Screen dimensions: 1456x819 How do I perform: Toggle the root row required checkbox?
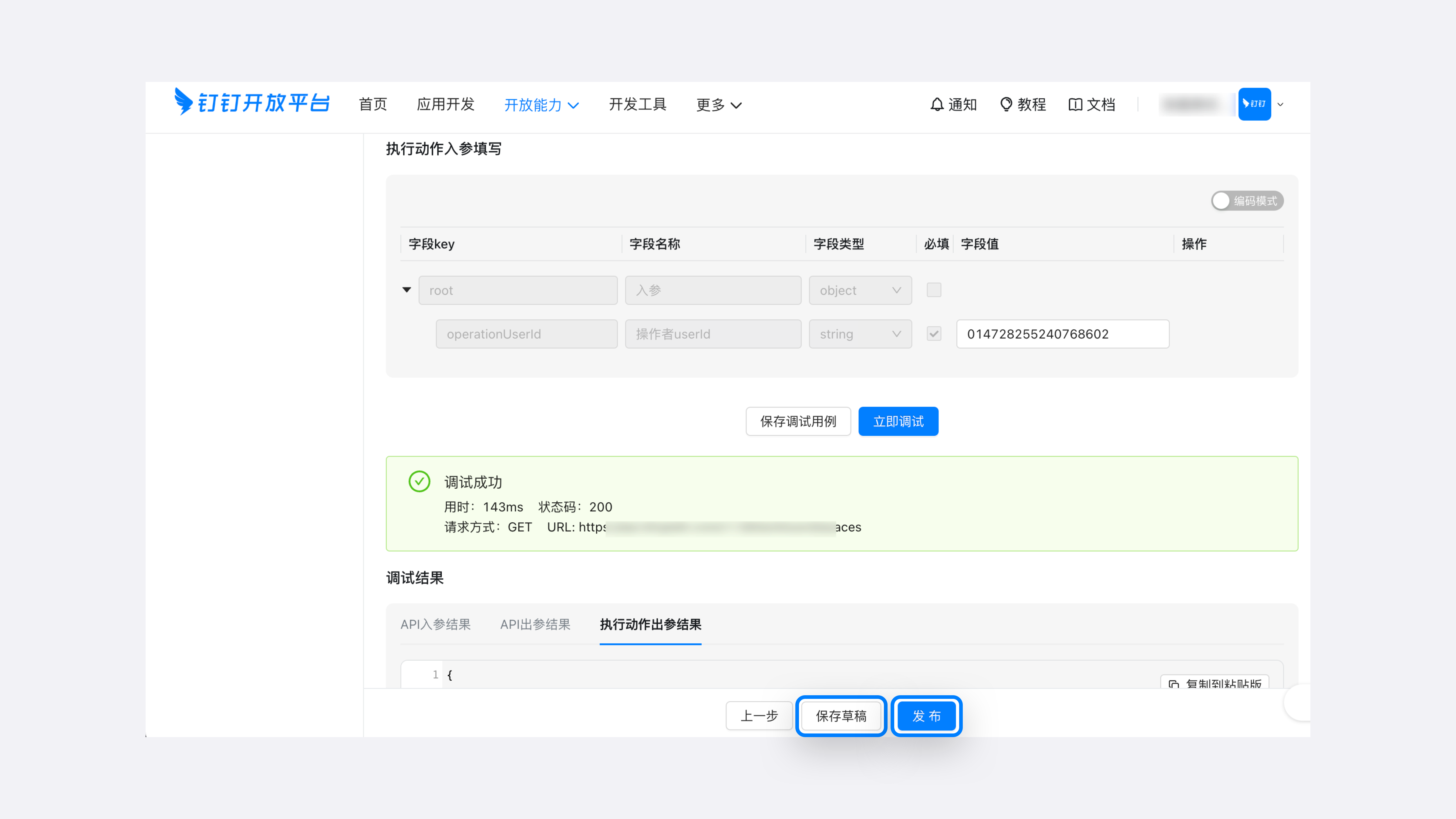point(934,290)
